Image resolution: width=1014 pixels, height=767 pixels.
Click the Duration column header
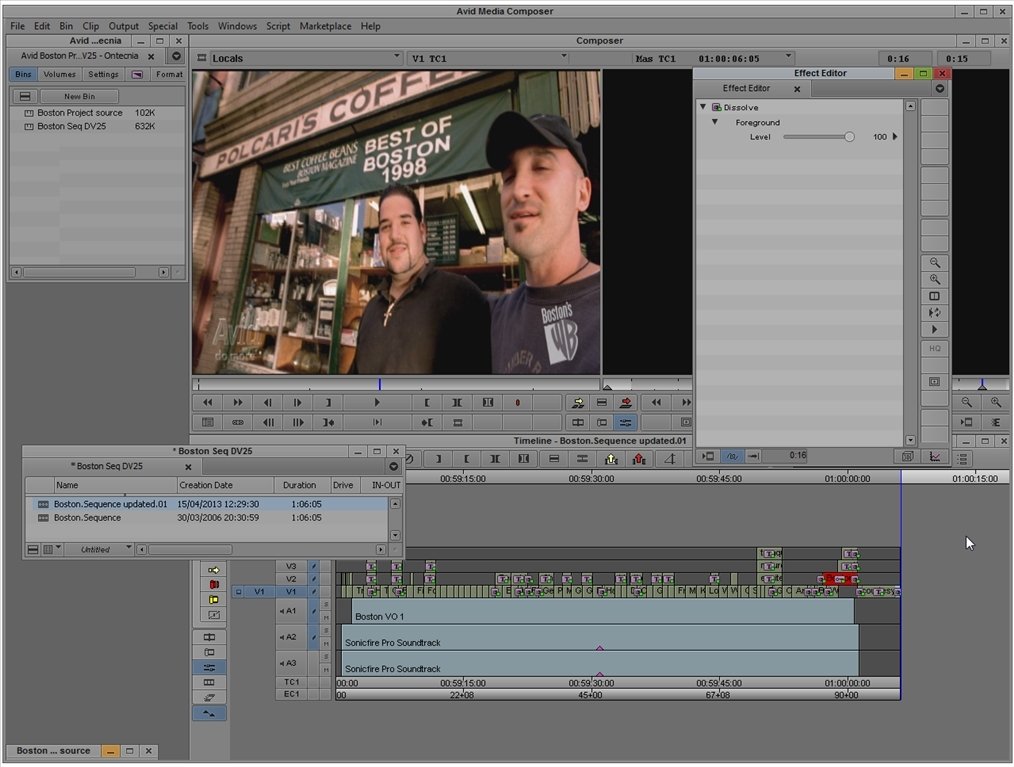[299, 485]
